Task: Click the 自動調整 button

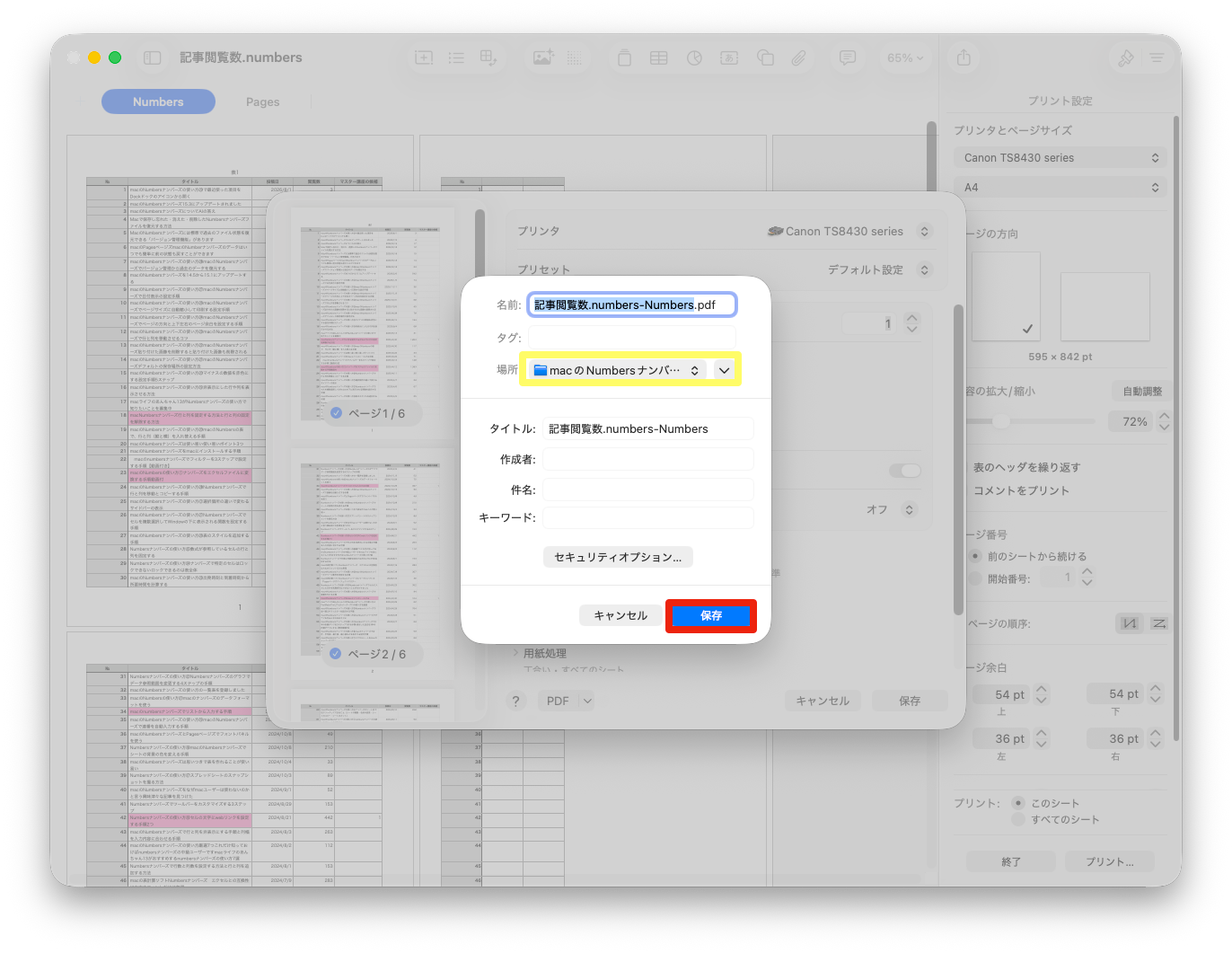Action: pyautogui.click(x=1142, y=391)
